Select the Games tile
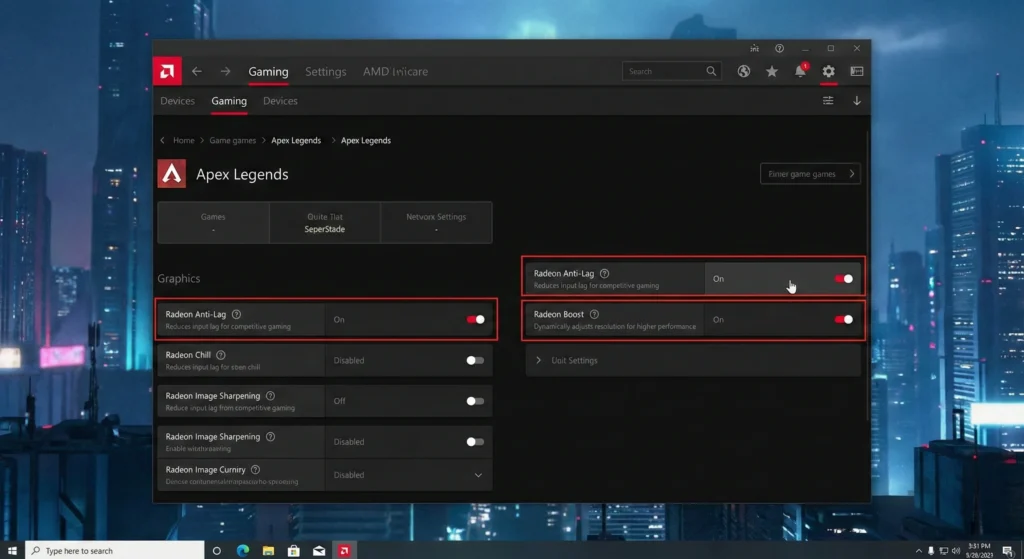 click(x=214, y=223)
